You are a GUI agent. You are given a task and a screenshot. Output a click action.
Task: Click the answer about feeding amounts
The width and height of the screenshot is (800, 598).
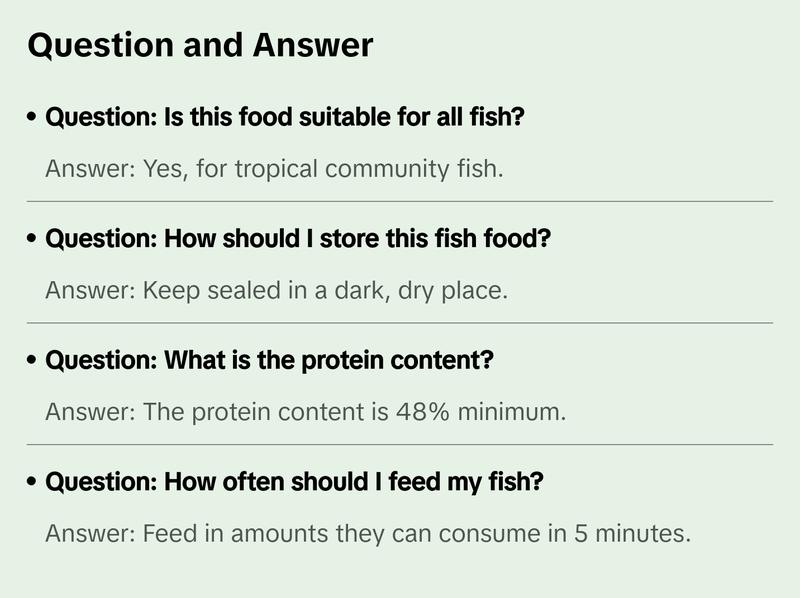pyautogui.click(x=367, y=534)
